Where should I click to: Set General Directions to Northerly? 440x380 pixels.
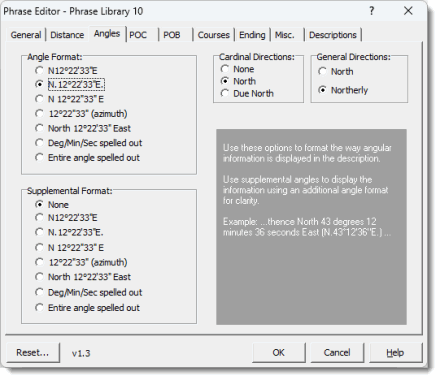coord(343,90)
